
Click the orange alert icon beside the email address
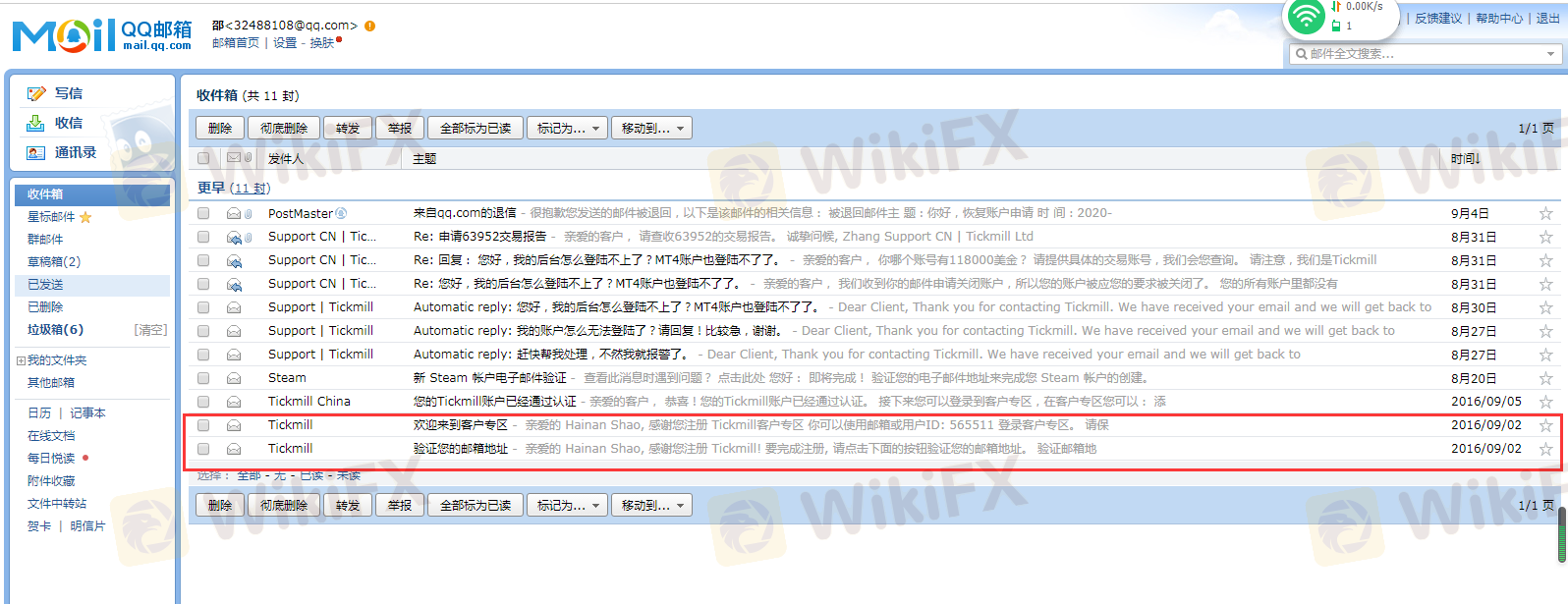[x=369, y=26]
